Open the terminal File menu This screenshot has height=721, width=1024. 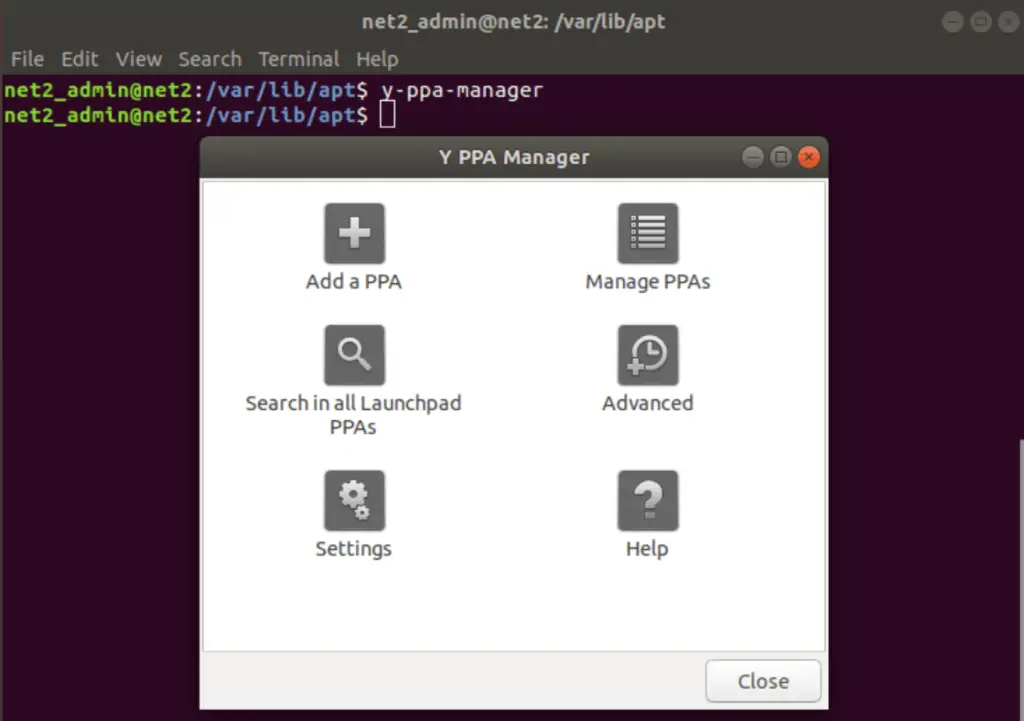(27, 59)
